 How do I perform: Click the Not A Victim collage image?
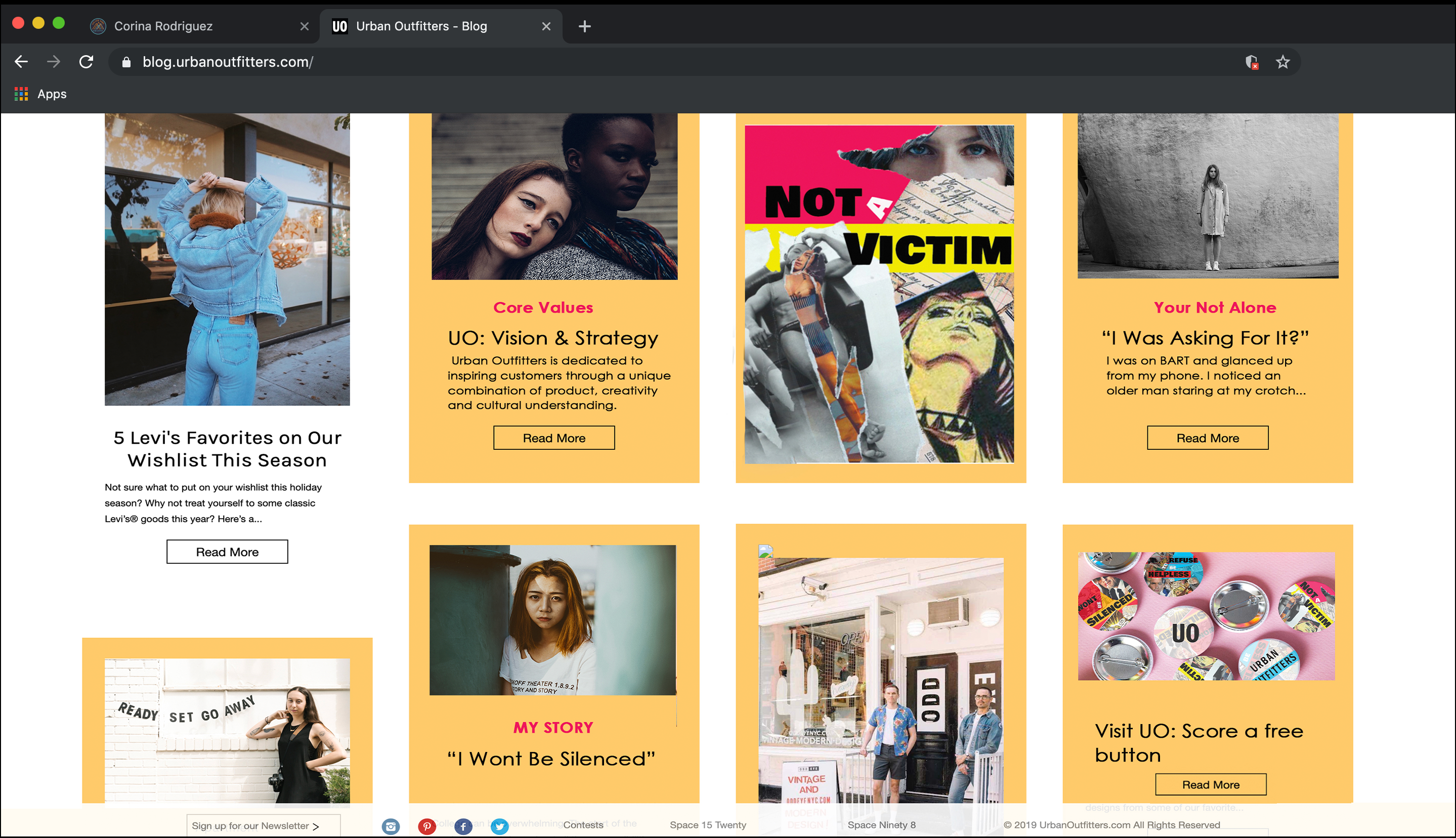click(x=879, y=294)
